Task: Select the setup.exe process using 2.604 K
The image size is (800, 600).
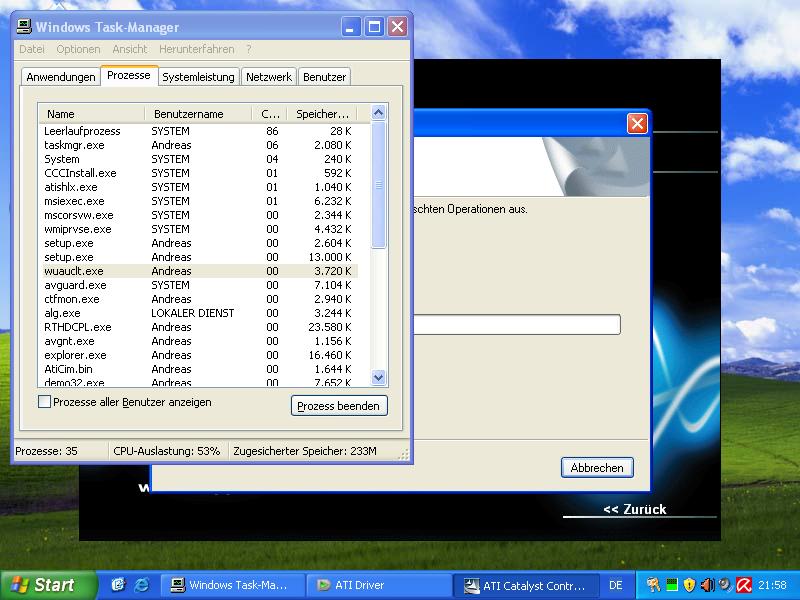Action: tap(198, 243)
